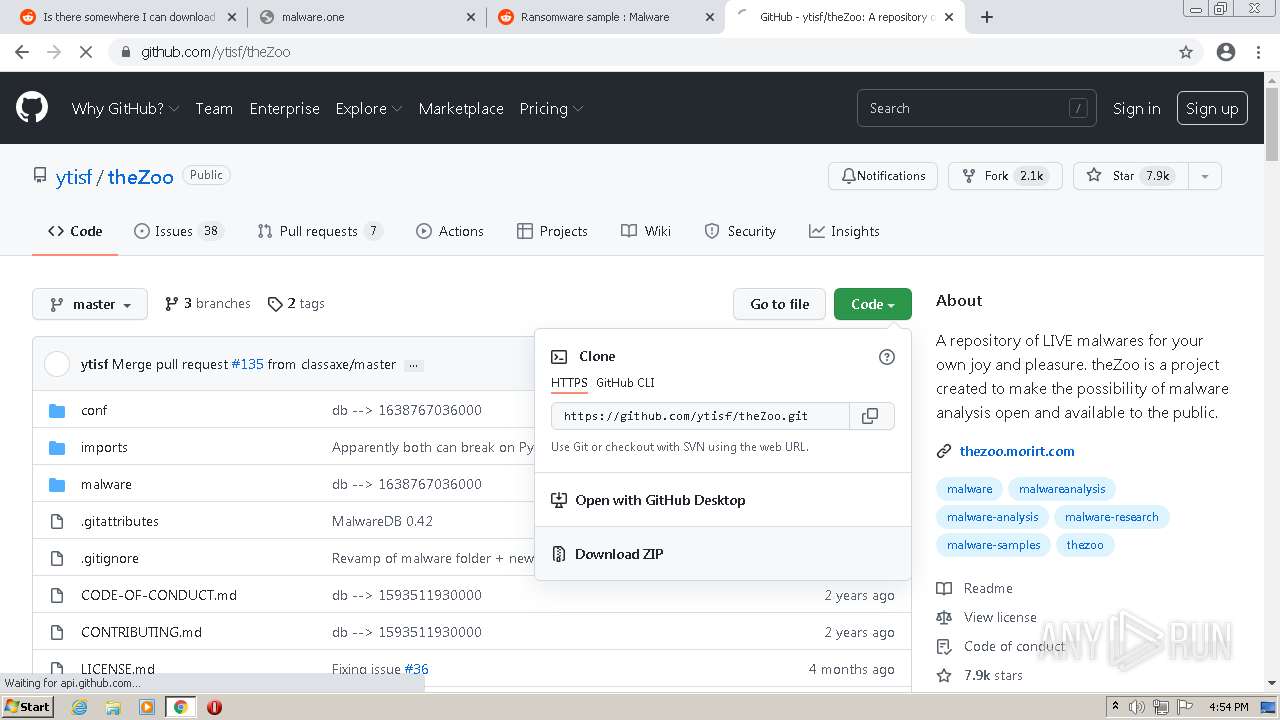
Task: Focus the GitHub search field
Action: (x=976, y=109)
